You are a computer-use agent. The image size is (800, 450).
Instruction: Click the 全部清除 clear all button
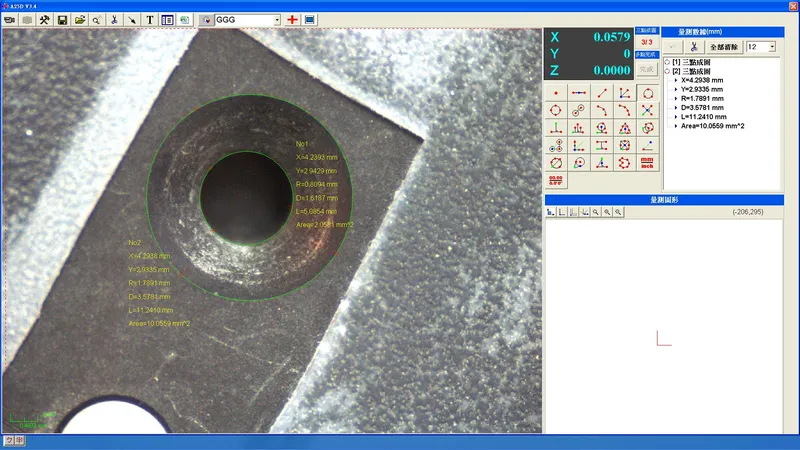pyautogui.click(x=724, y=47)
